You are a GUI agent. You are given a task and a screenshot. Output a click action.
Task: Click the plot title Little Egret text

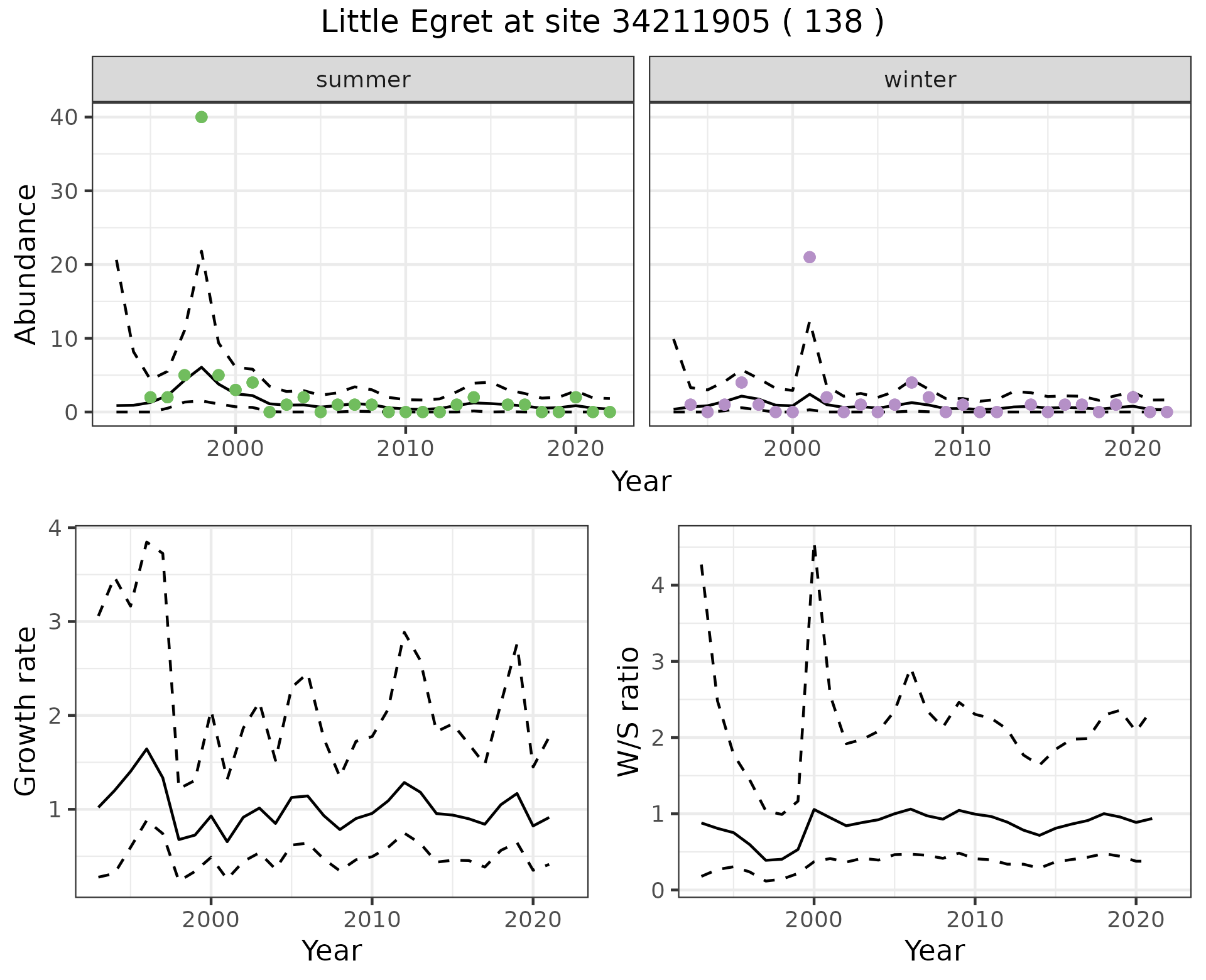[602, 22]
